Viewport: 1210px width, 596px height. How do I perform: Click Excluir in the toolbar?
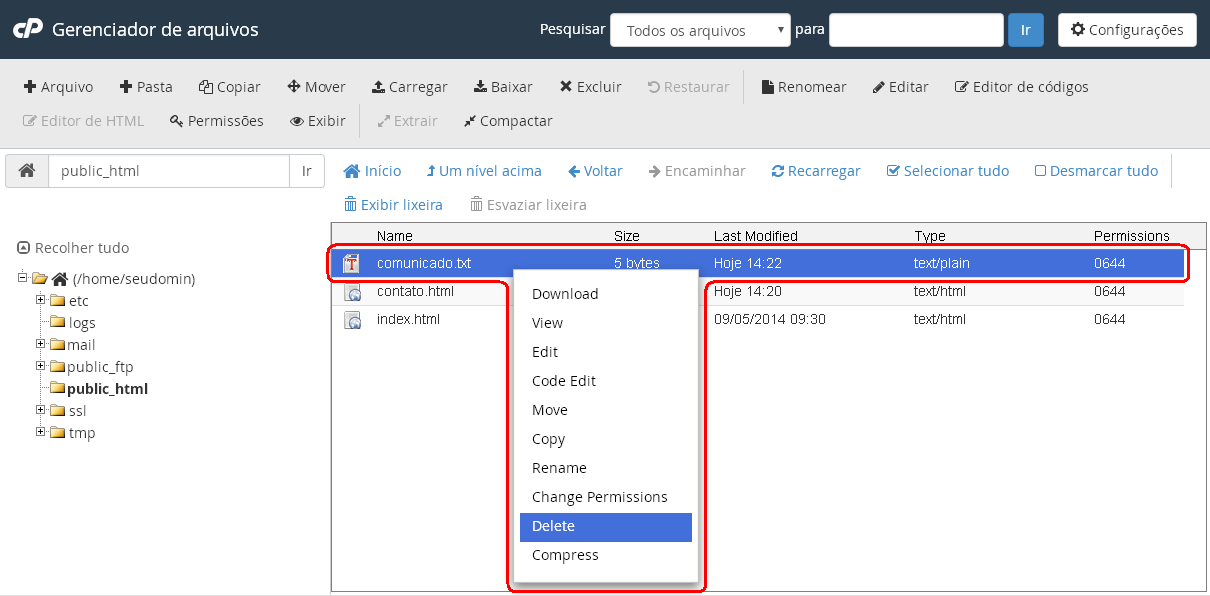coord(590,87)
